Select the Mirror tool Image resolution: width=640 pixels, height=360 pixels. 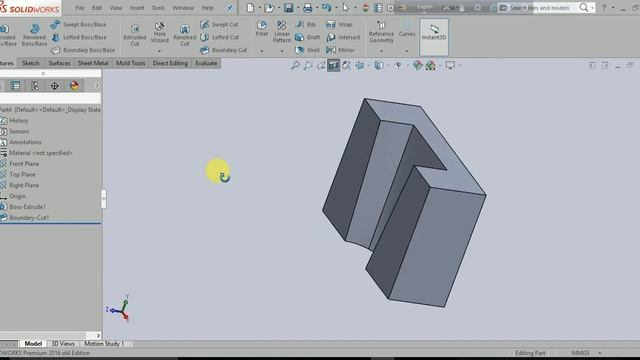tap(340, 50)
